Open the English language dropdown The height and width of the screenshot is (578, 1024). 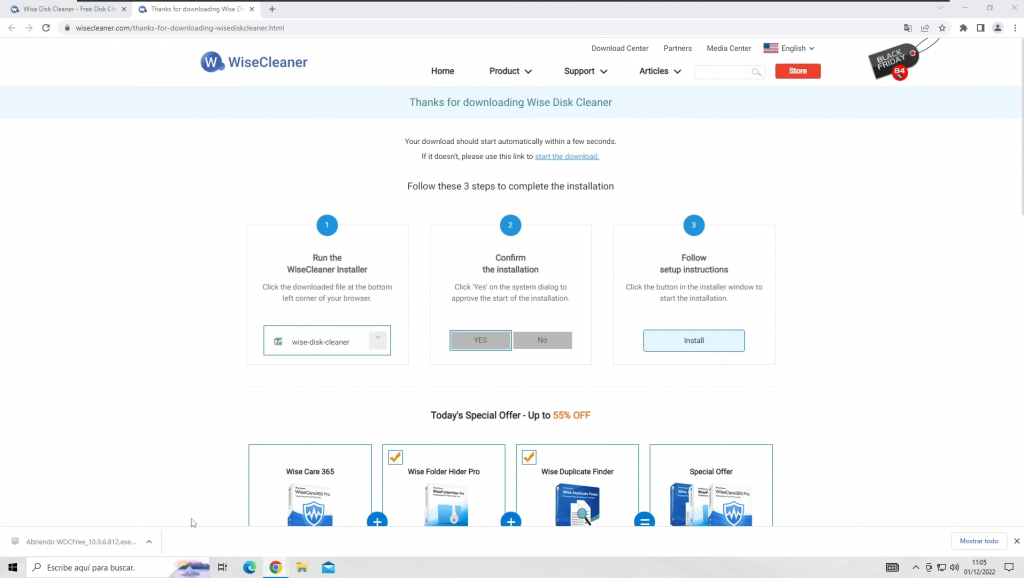tap(789, 48)
